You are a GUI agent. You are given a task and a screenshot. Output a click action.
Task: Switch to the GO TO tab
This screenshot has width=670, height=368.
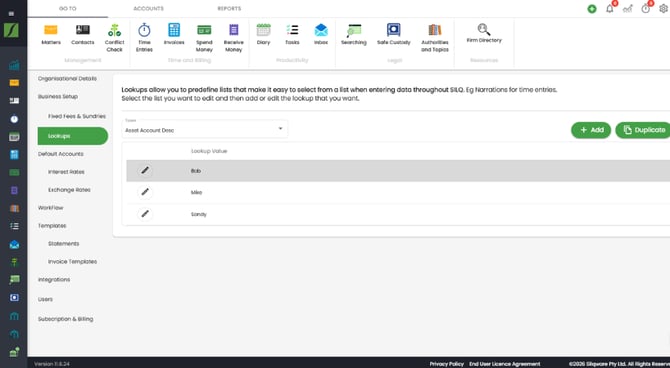pyautogui.click(x=68, y=9)
